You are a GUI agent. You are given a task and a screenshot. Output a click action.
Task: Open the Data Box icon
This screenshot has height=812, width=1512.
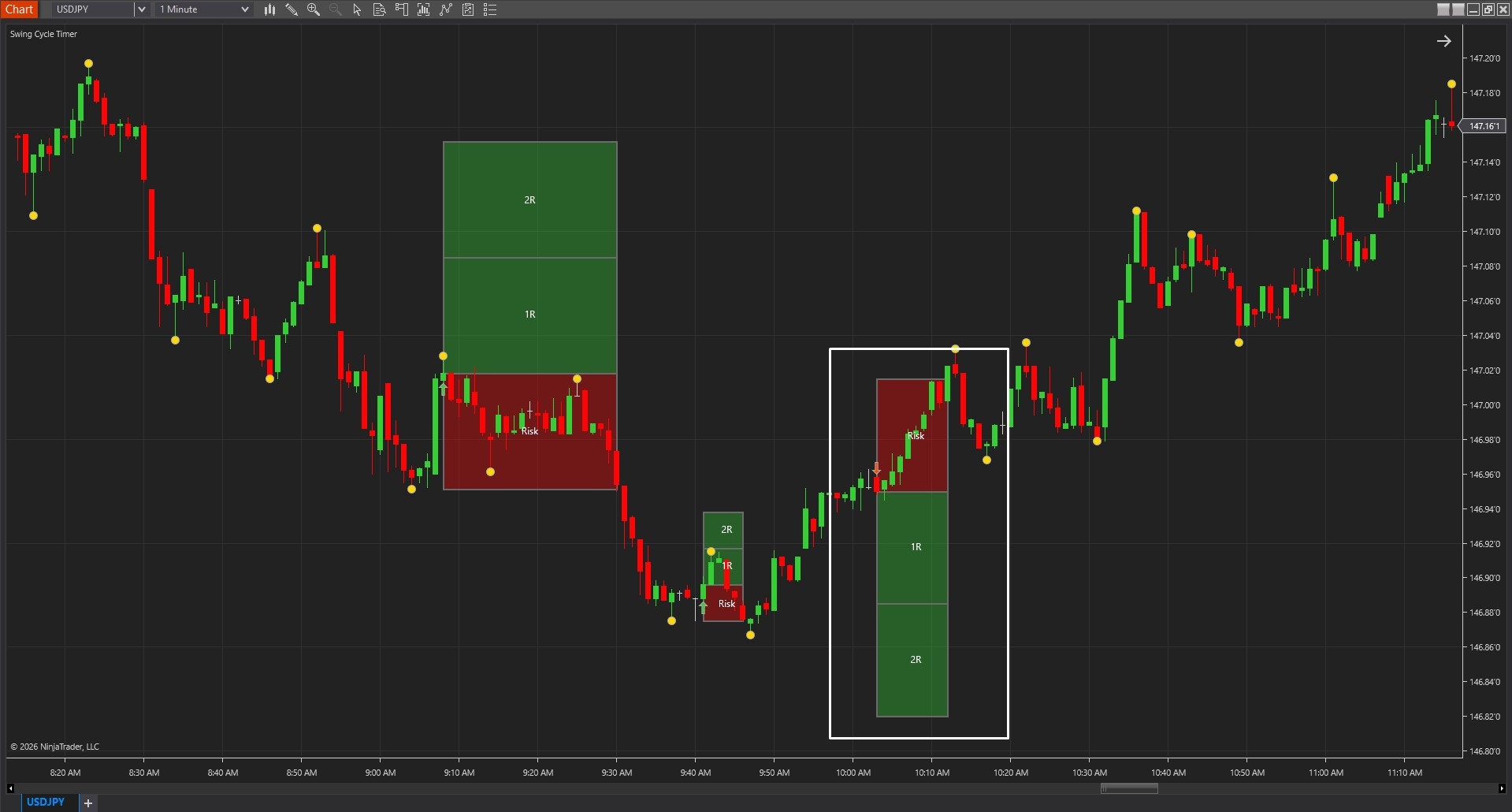[380, 9]
